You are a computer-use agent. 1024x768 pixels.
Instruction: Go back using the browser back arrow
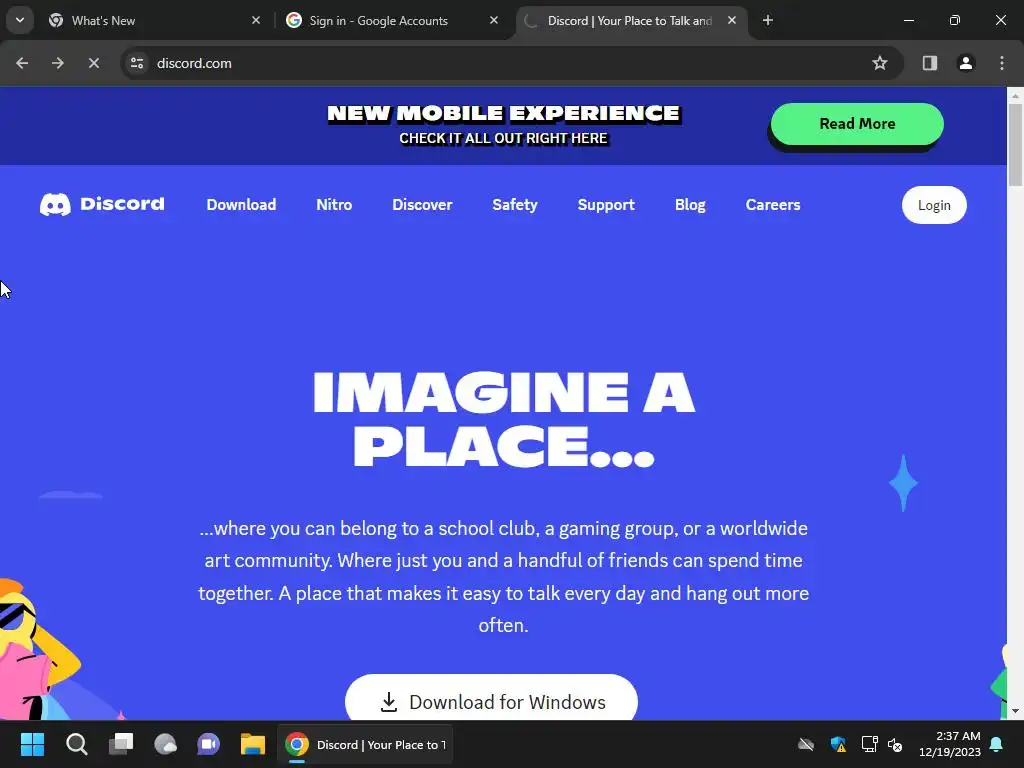click(x=22, y=63)
